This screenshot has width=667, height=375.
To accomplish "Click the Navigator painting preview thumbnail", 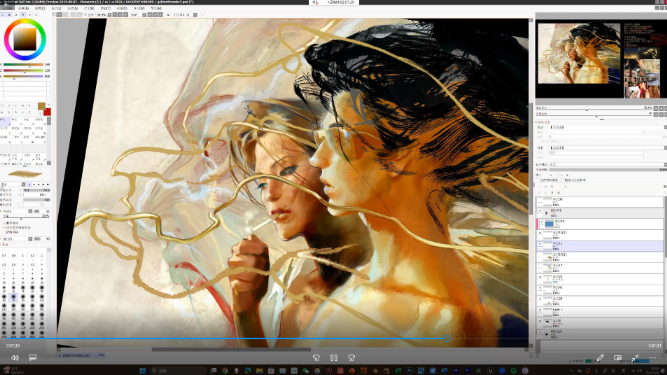I will click(579, 53).
